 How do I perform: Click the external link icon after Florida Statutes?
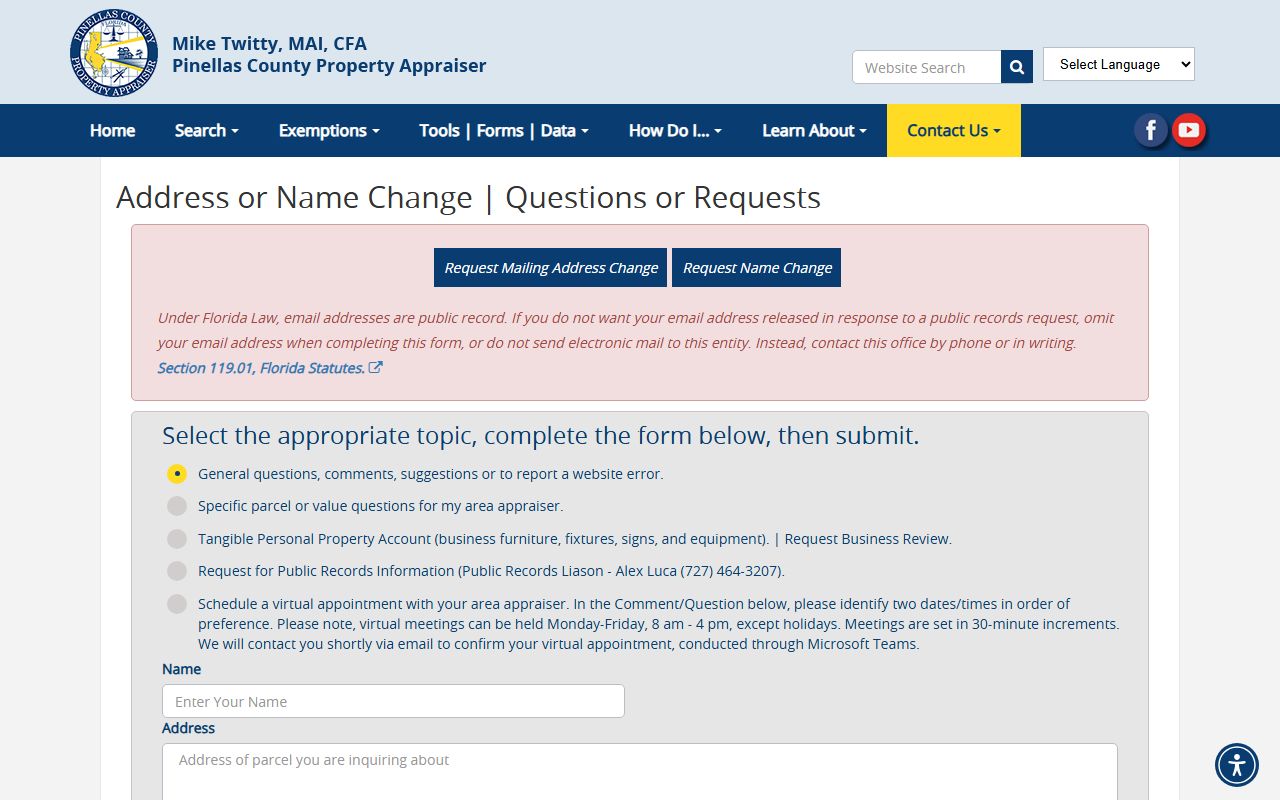(x=376, y=367)
